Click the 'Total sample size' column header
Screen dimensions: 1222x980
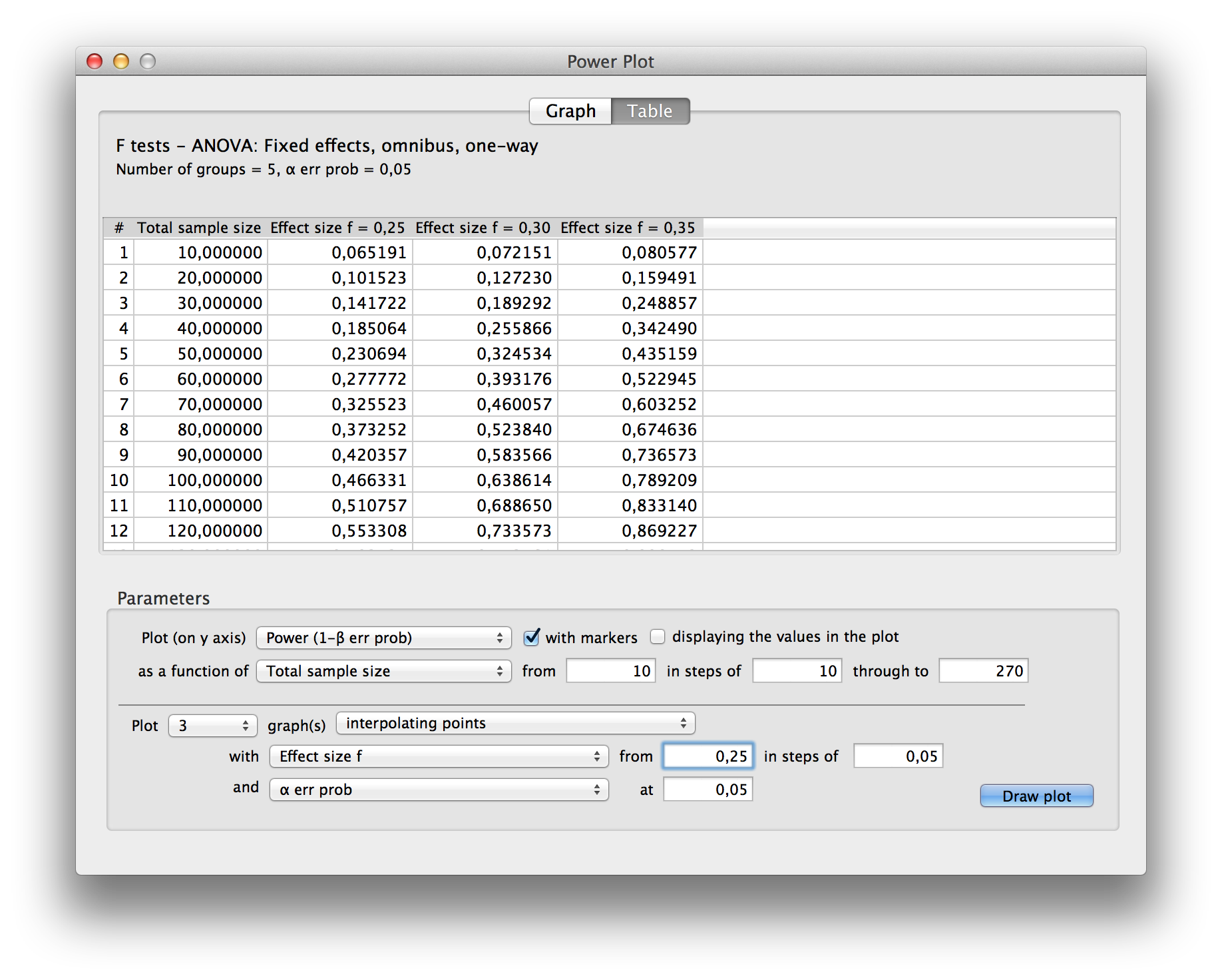(x=200, y=228)
